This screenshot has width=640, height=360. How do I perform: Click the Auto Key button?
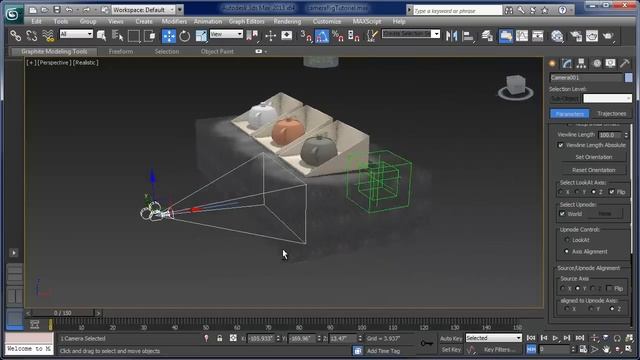coord(451,338)
